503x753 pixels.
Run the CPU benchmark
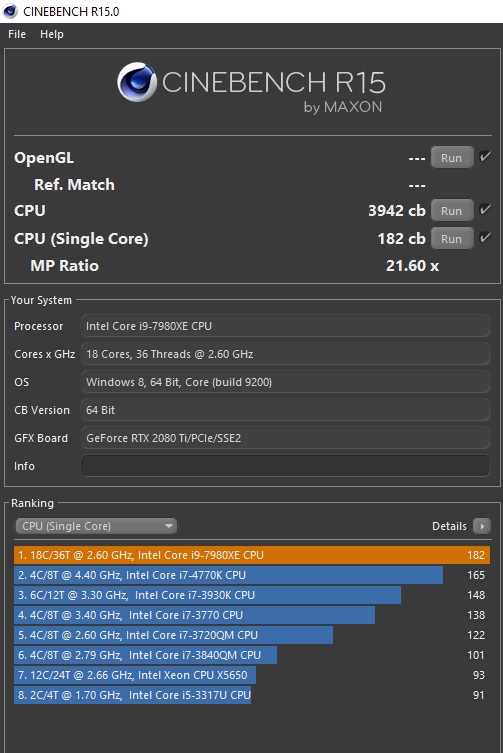[452, 210]
